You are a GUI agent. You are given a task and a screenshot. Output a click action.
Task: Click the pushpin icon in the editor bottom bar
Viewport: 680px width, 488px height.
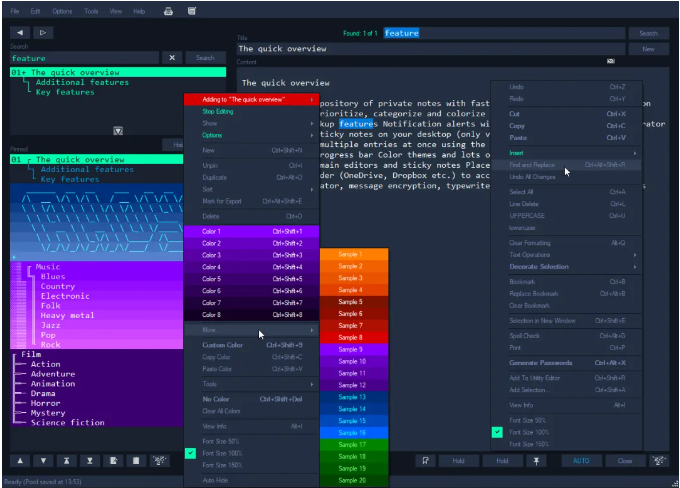(x=536, y=461)
